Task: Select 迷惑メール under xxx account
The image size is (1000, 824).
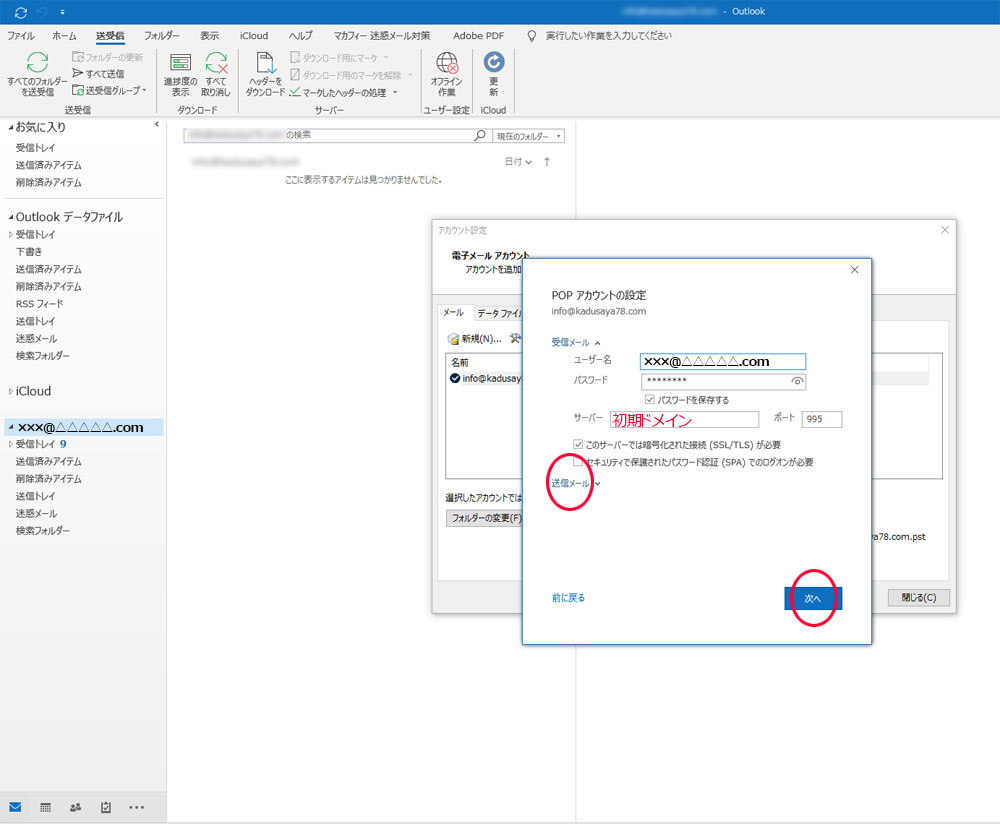Action: tap(36, 513)
